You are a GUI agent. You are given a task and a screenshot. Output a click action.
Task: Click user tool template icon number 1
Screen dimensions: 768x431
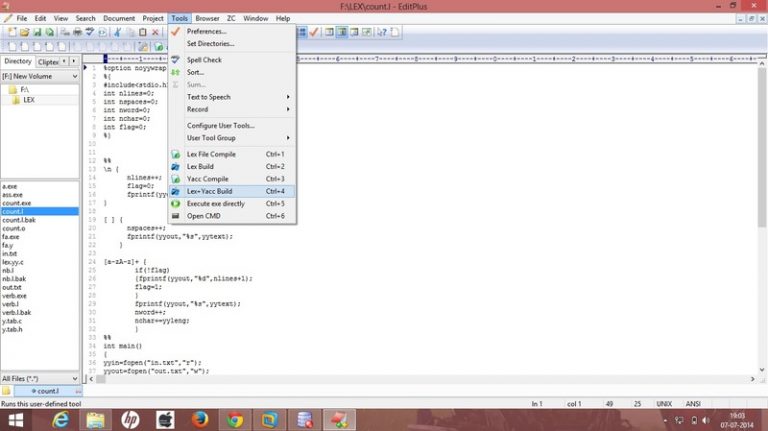tap(12, 47)
